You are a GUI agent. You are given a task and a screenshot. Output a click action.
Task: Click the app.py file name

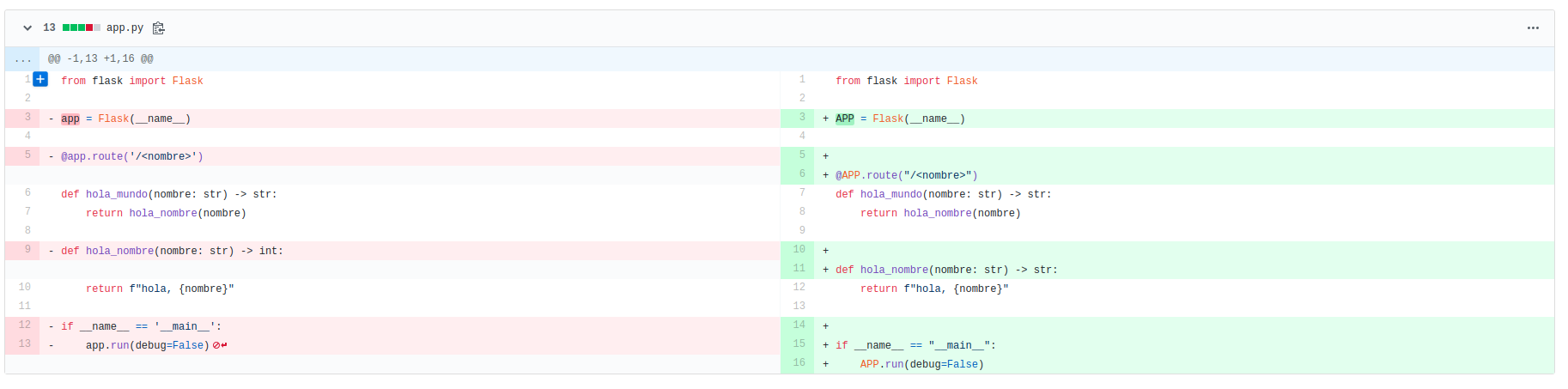(x=125, y=28)
